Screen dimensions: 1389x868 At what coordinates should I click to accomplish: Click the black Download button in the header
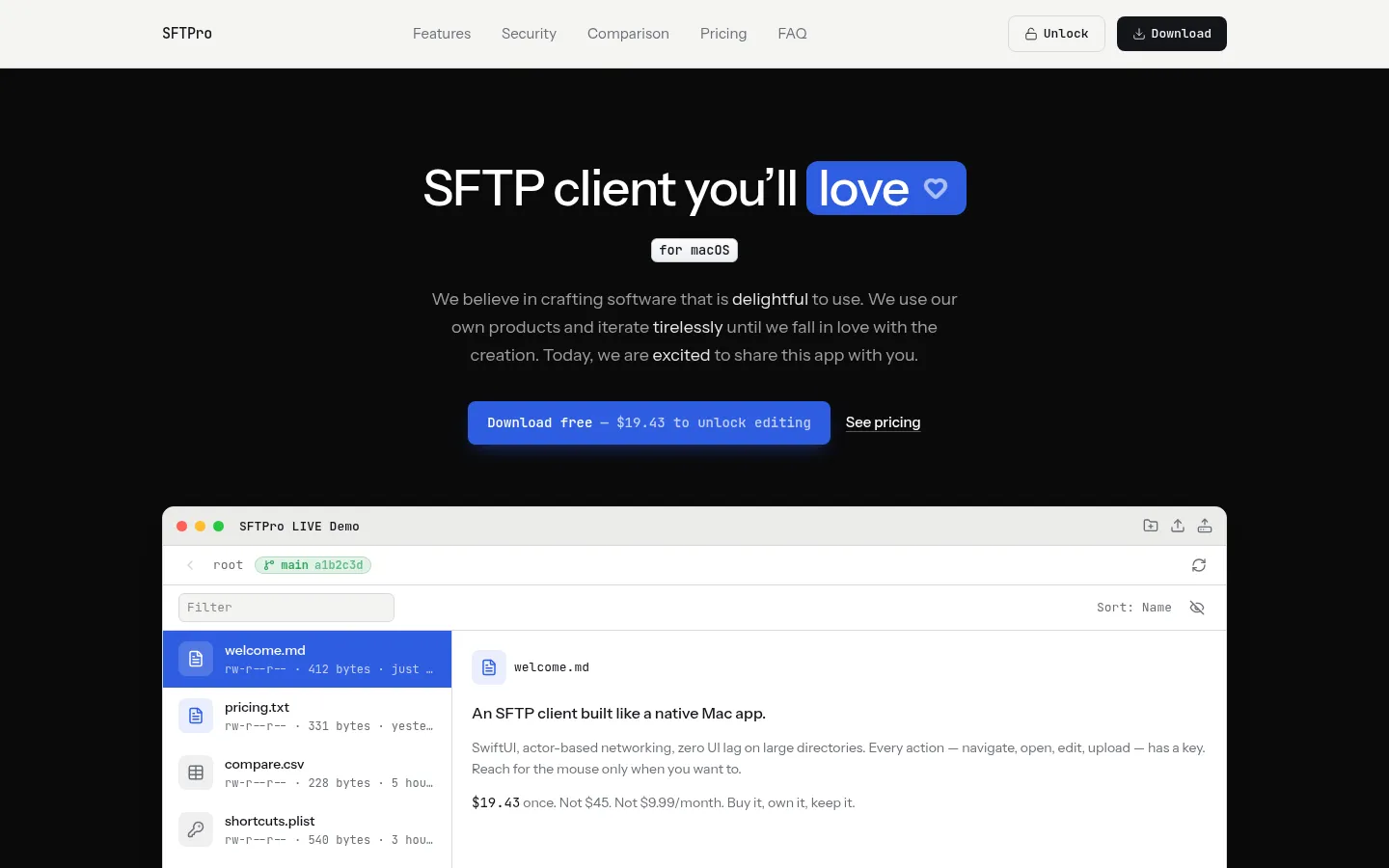click(1171, 34)
